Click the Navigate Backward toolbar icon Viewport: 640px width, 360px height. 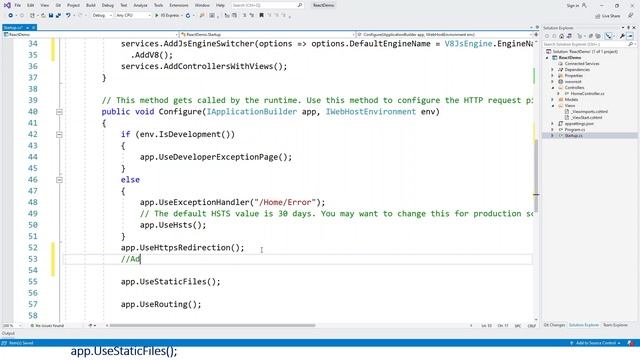(x=11, y=16)
